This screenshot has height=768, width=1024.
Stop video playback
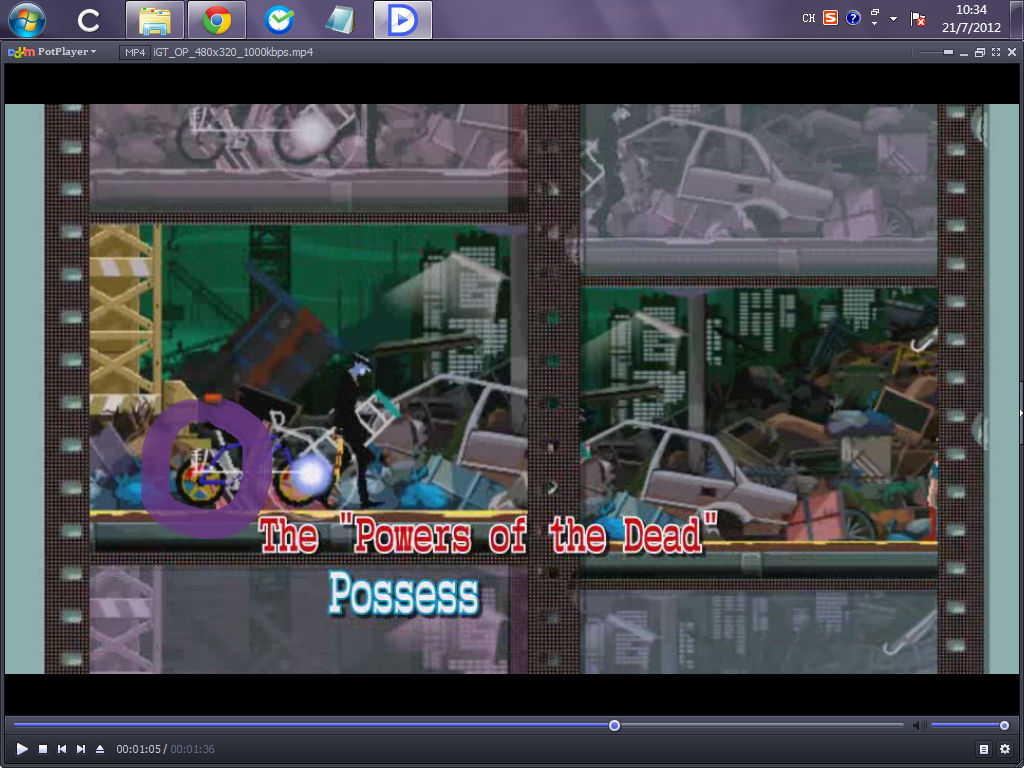point(42,748)
